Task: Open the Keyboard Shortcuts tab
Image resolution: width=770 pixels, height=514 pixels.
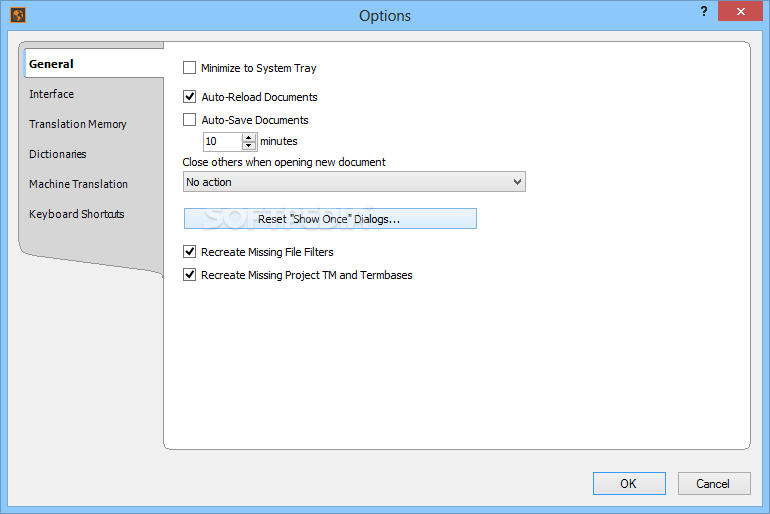Action: point(77,214)
